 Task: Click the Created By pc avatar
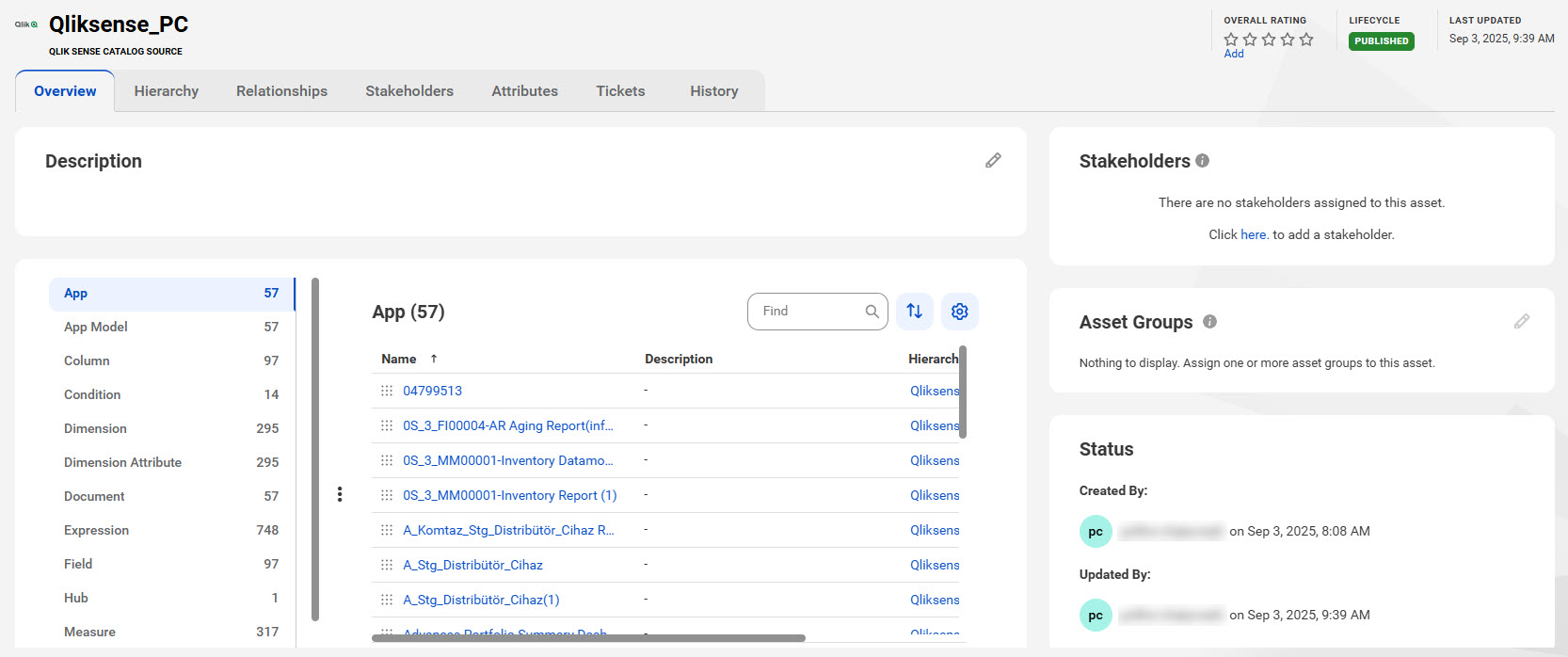click(x=1096, y=532)
